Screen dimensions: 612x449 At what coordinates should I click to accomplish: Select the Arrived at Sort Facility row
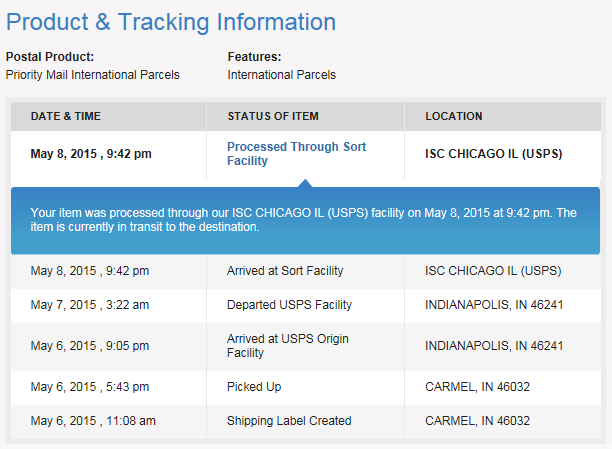click(306, 271)
